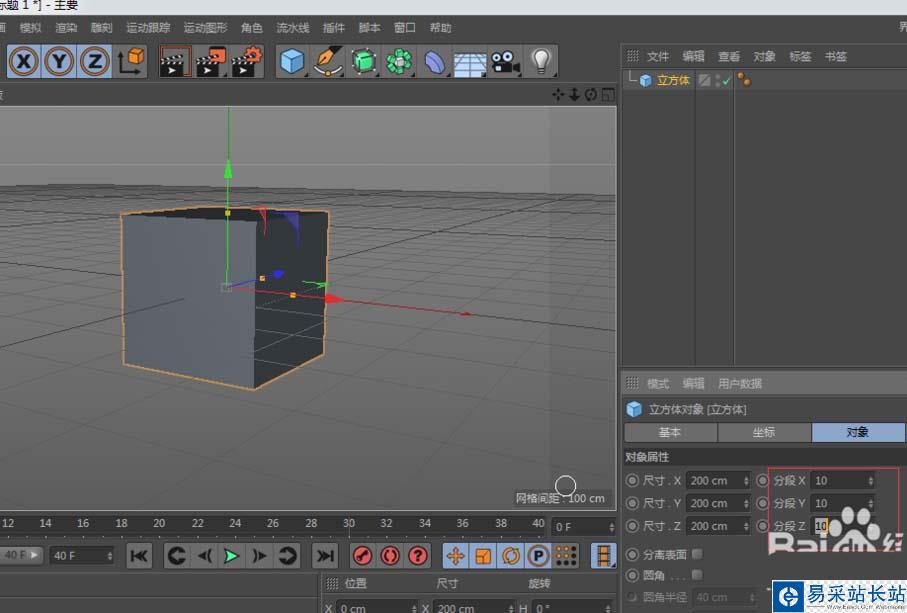Toggle the 尺寸 . X animation radio dot
The height and width of the screenshot is (613, 907).
pos(631,481)
